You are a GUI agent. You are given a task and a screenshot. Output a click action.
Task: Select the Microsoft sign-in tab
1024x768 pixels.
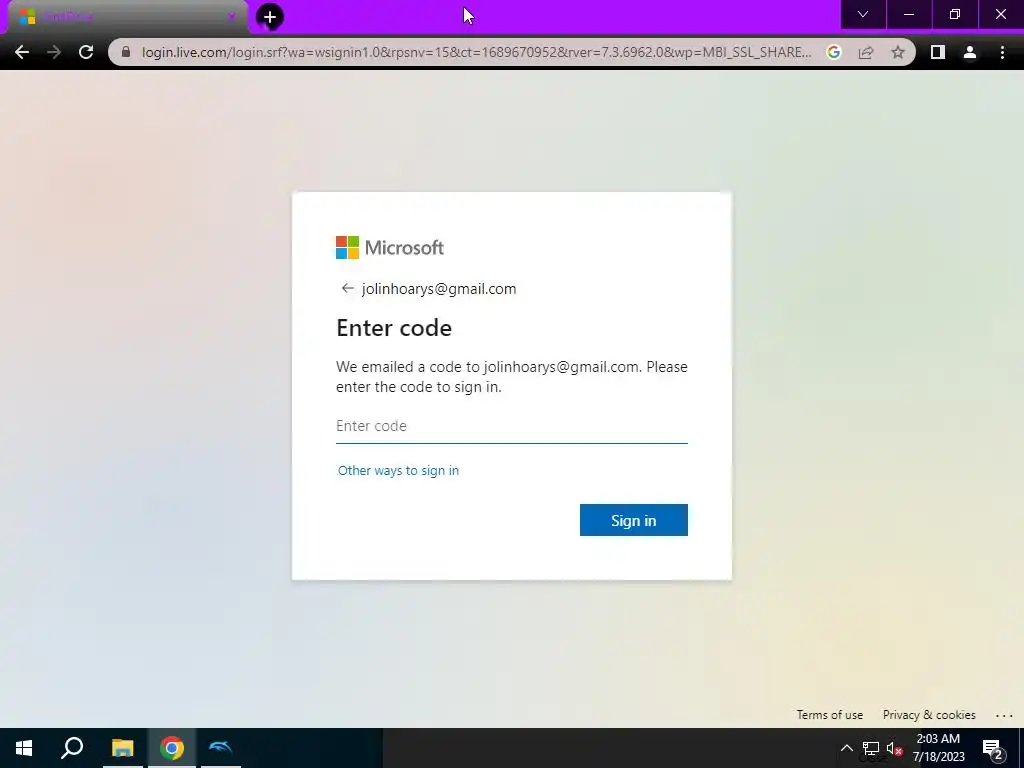(127, 17)
